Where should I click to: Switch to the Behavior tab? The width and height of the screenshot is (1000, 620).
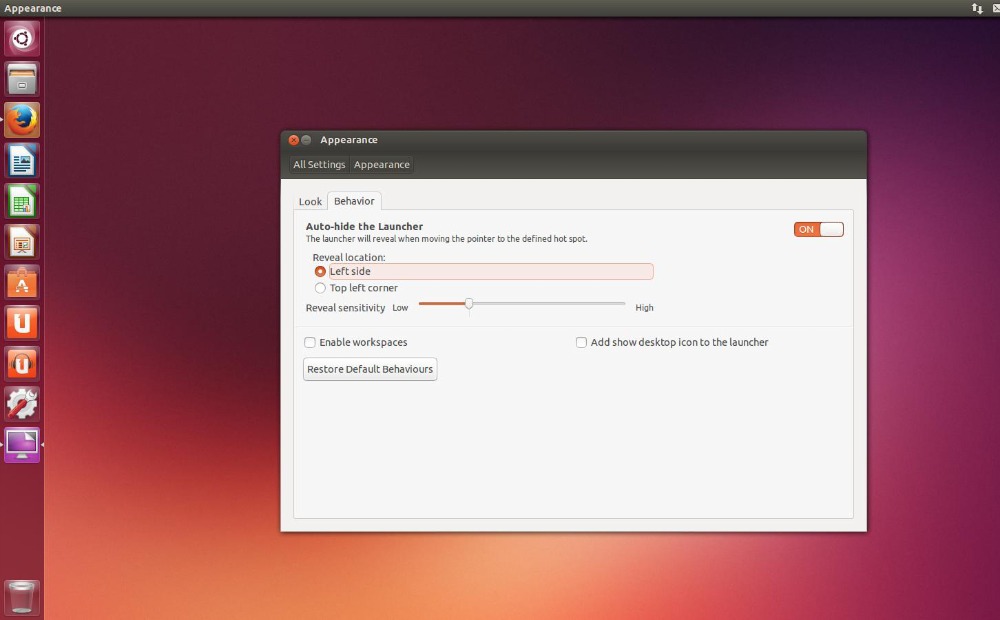click(x=354, y=201)
